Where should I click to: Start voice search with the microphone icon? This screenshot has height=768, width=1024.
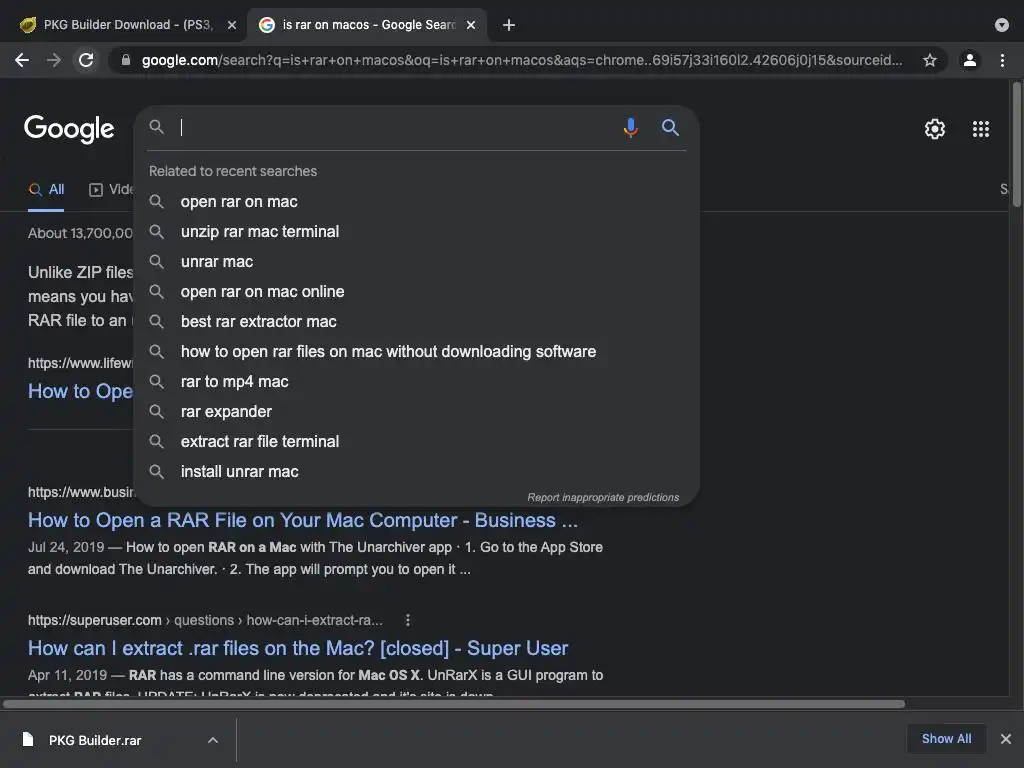(x=630, y=127)
